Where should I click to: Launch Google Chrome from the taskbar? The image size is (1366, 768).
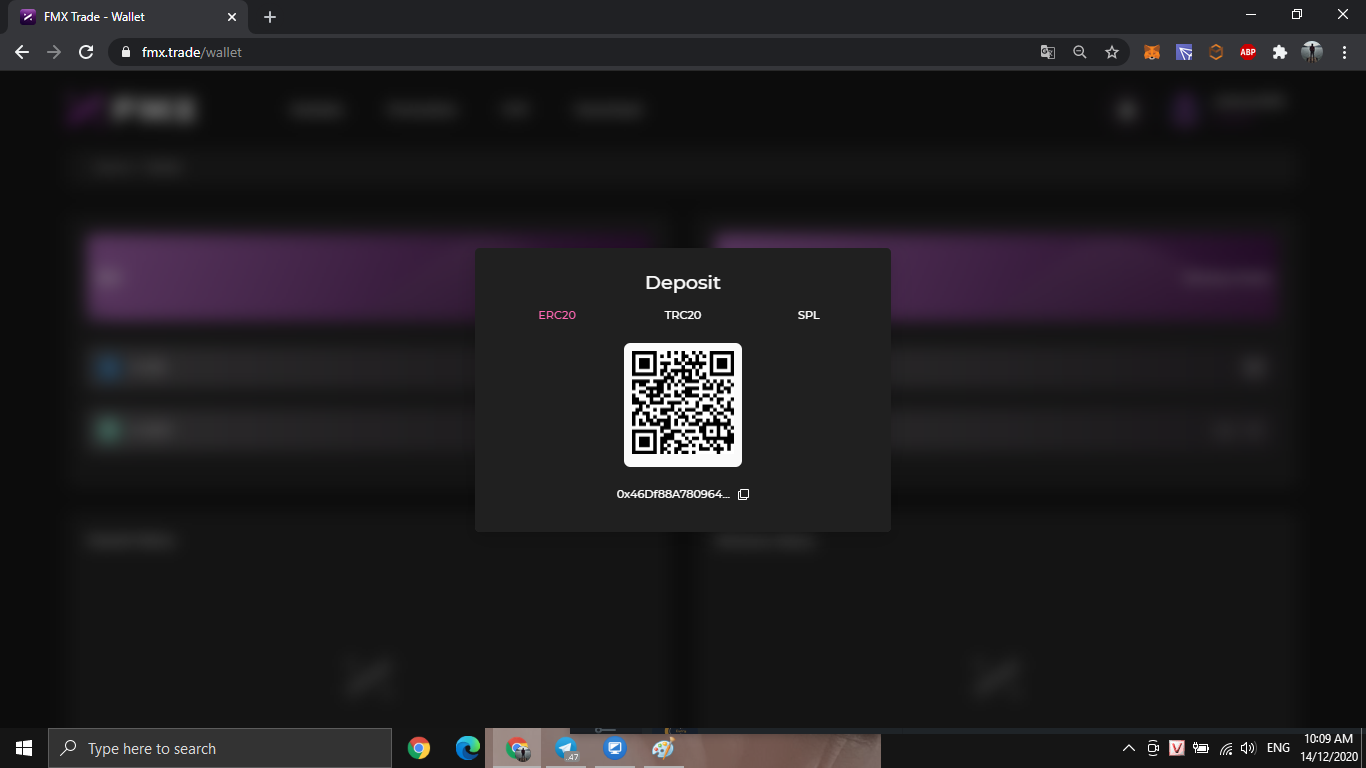[419, 748]
